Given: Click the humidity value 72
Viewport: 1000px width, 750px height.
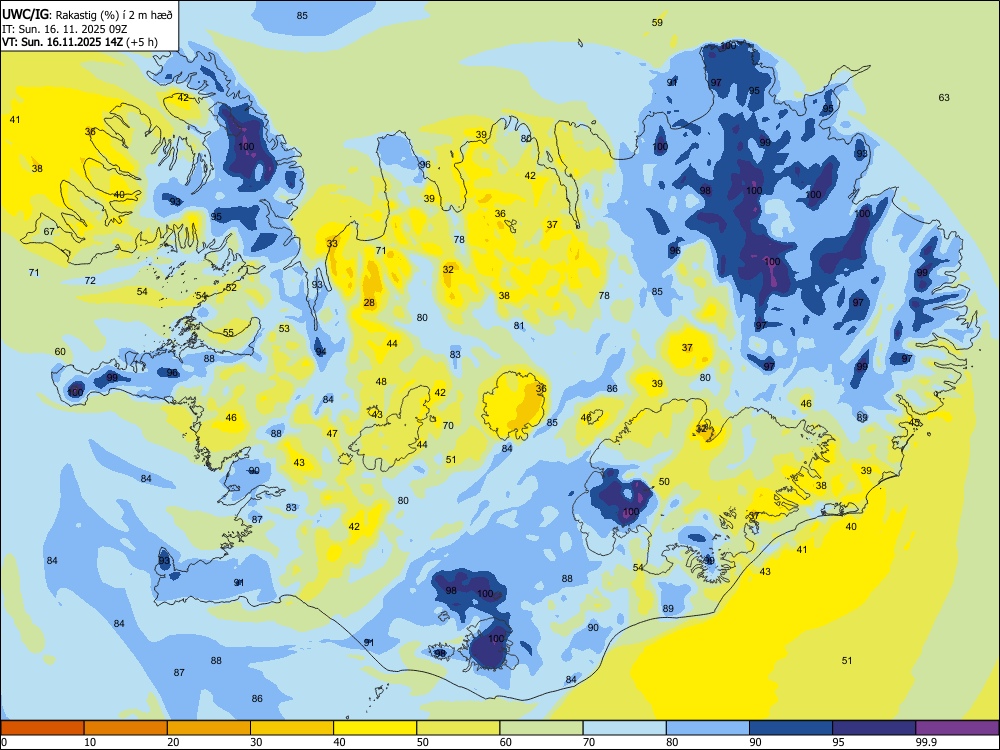Looking at the screenshot, I should pyautogui.click(x=90, y=281).
